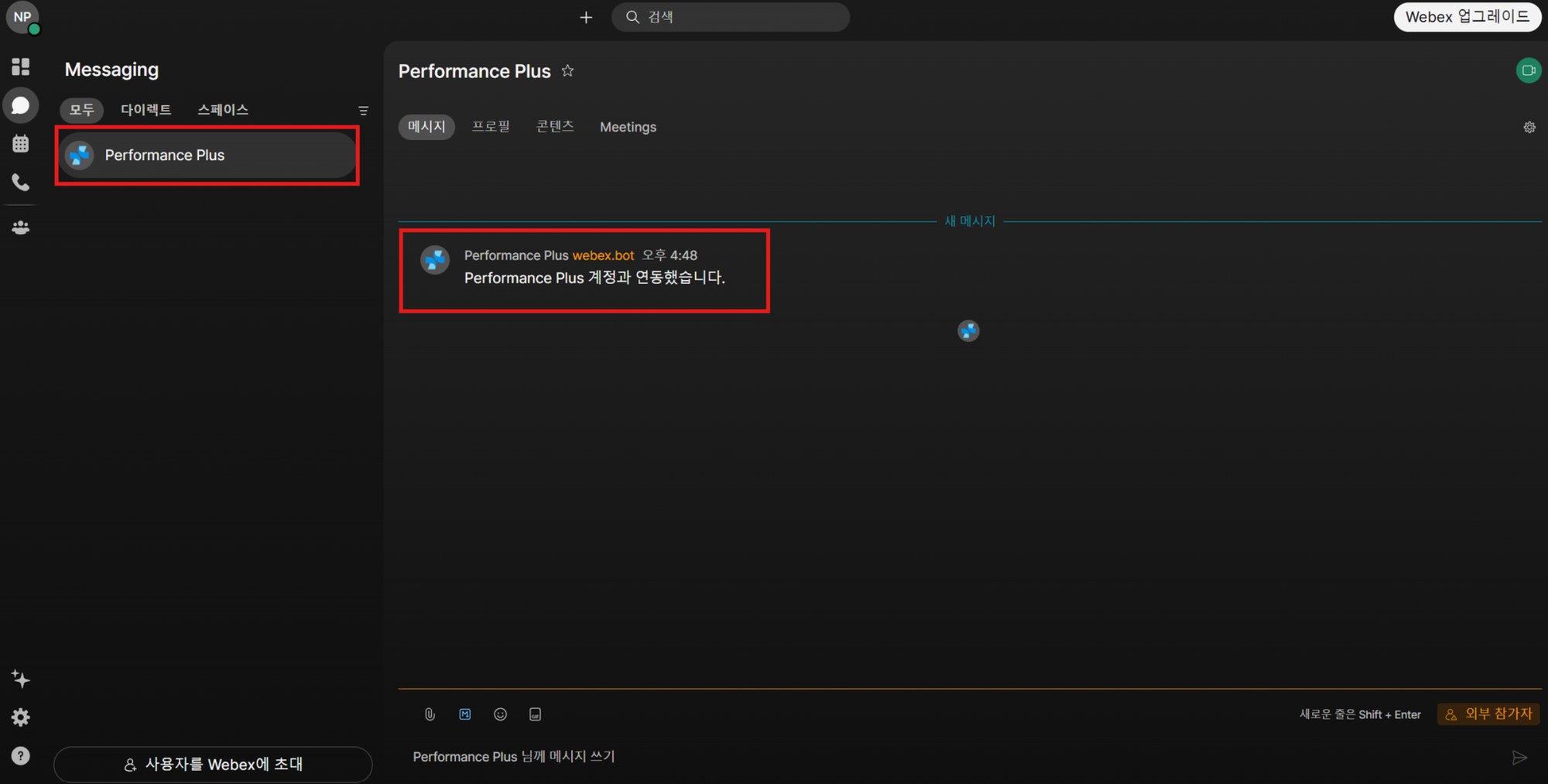
Task: Click the 외부 참가자 badge
Action: coord(1488,714)
